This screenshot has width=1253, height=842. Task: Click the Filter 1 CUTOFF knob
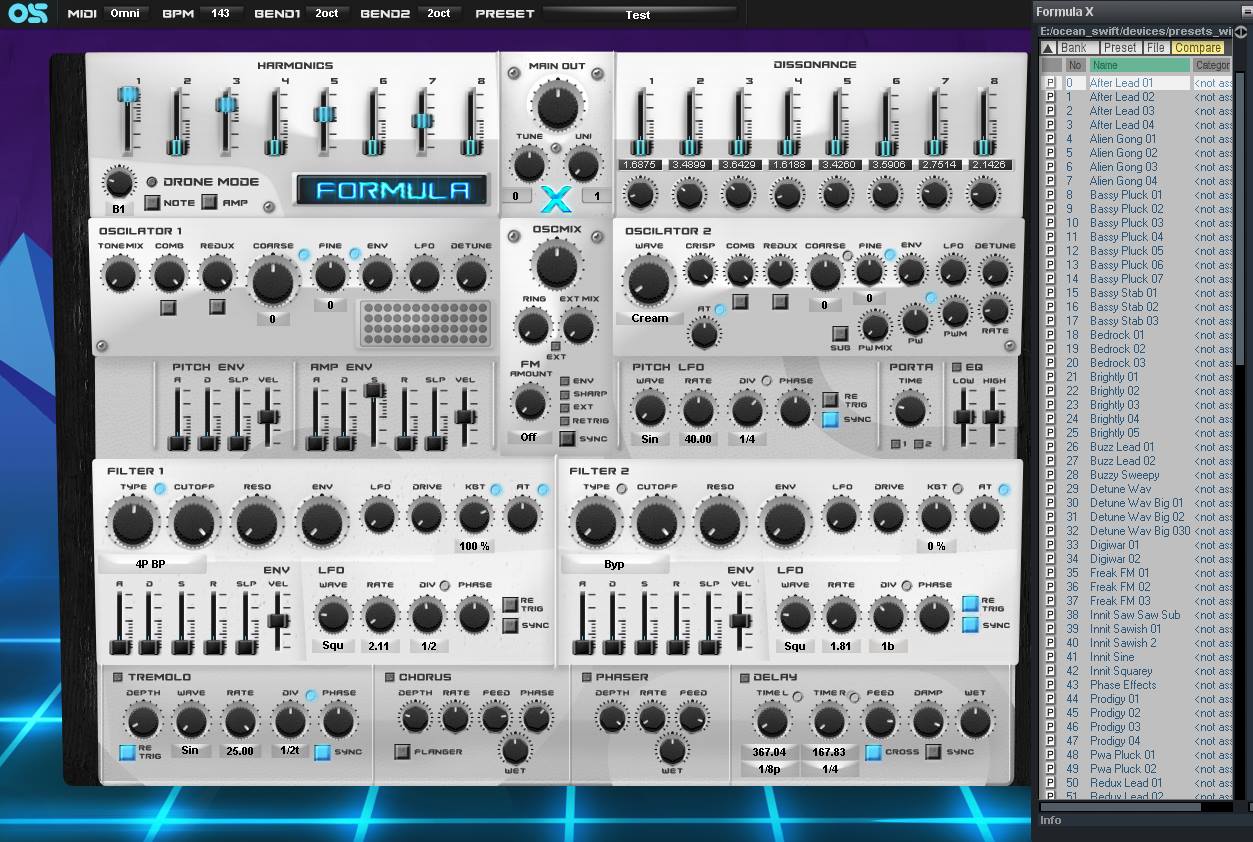pos(194,521)
